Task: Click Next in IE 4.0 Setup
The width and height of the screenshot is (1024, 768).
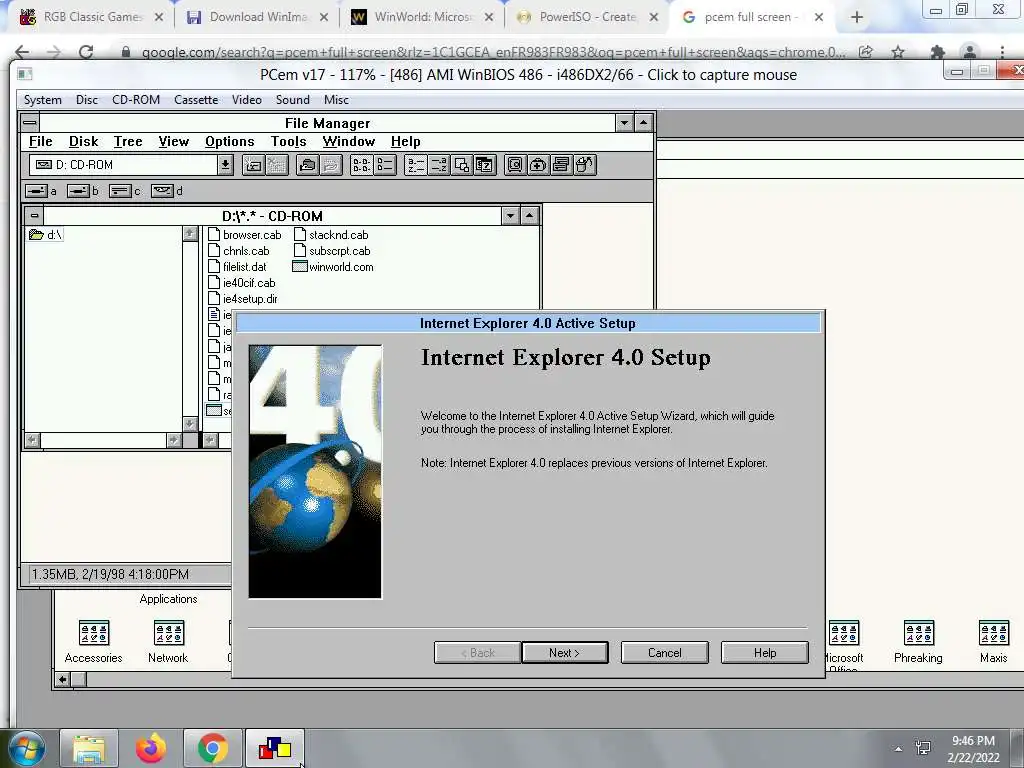Action: tap(565, 652)
